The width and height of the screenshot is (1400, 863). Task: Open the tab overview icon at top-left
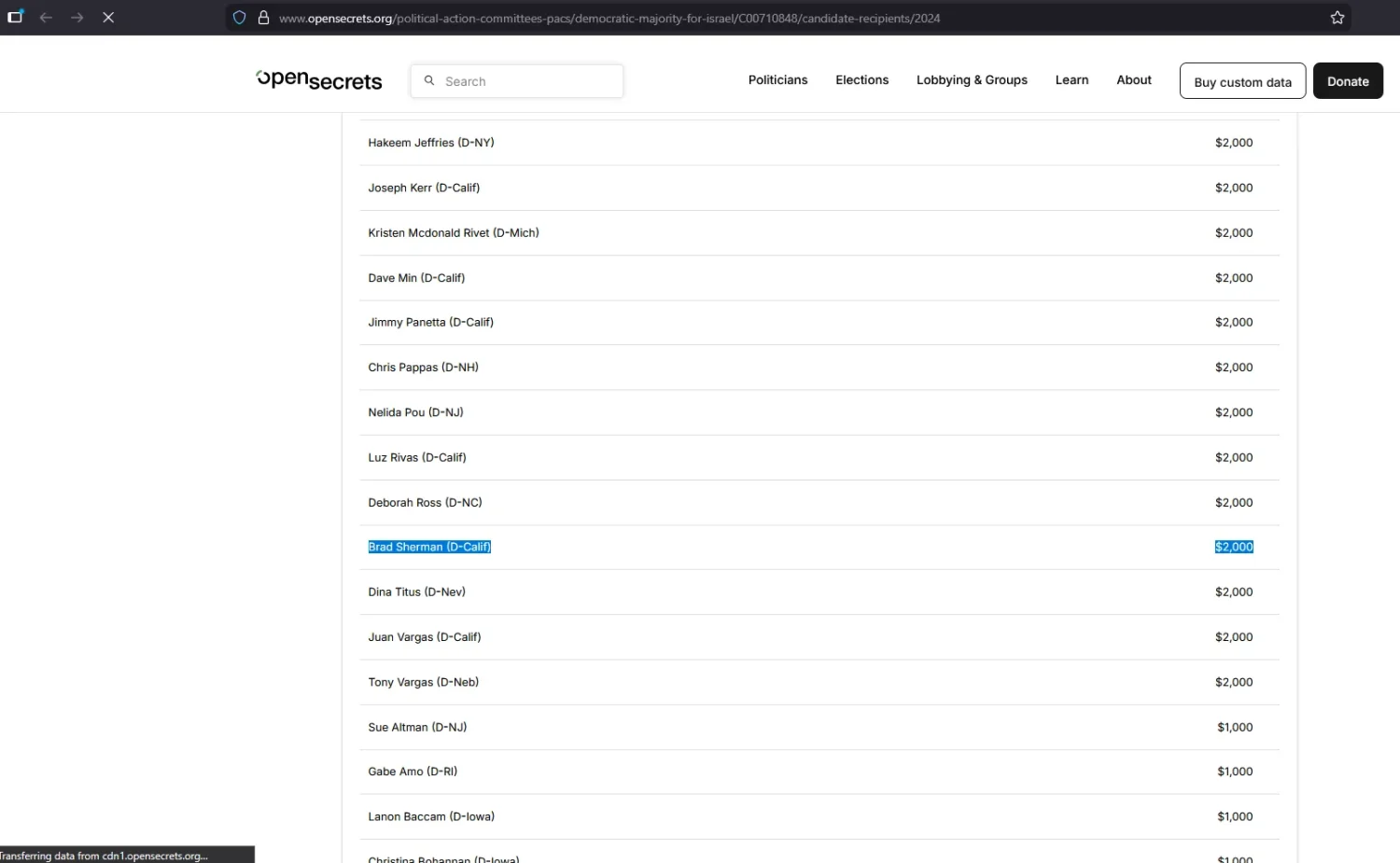click(x=15, y=17)
